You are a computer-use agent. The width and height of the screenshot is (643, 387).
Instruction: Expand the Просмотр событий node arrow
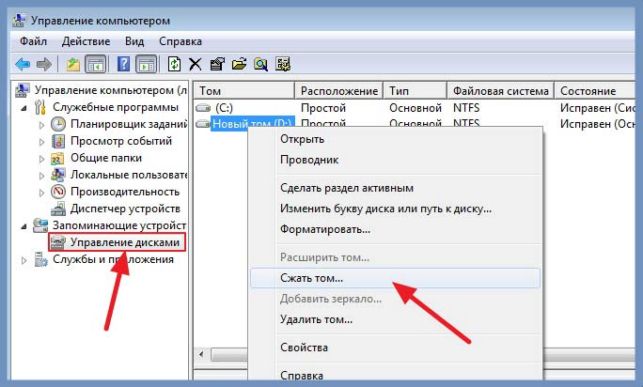tap(41, 142)
